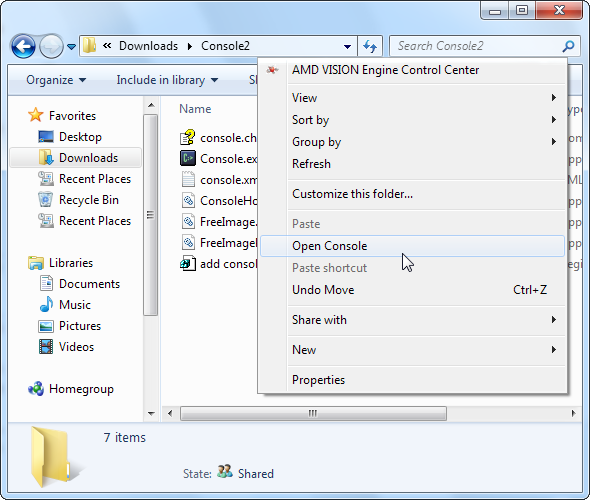
Task: Click the Libraries folder icon
Action: point(35,263)
